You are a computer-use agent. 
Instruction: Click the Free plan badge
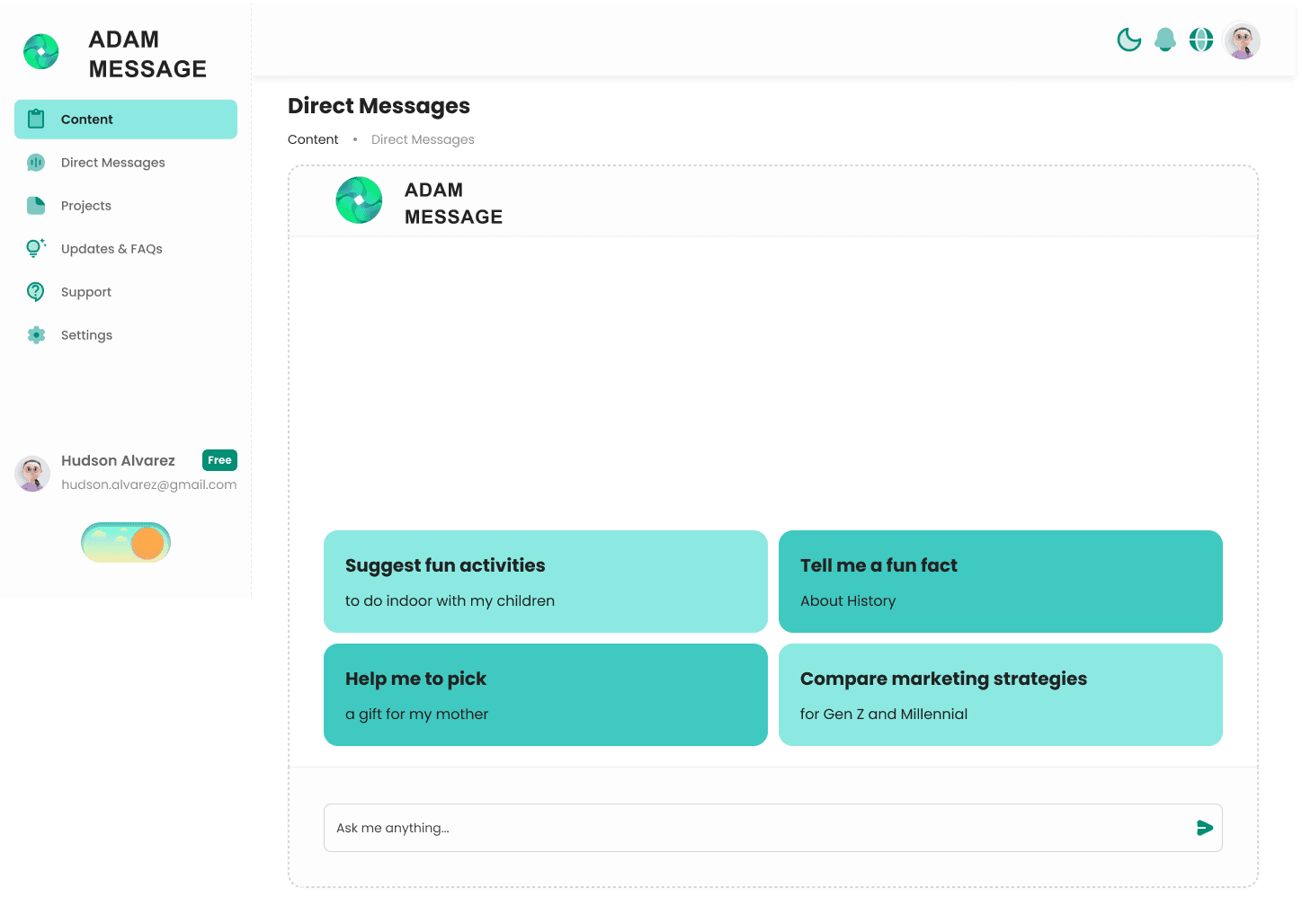coord(219,460)
